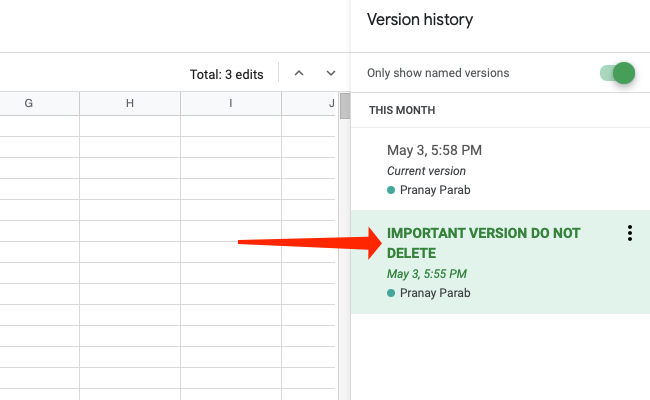Click green author dot under Current version

tap(391, 190)
